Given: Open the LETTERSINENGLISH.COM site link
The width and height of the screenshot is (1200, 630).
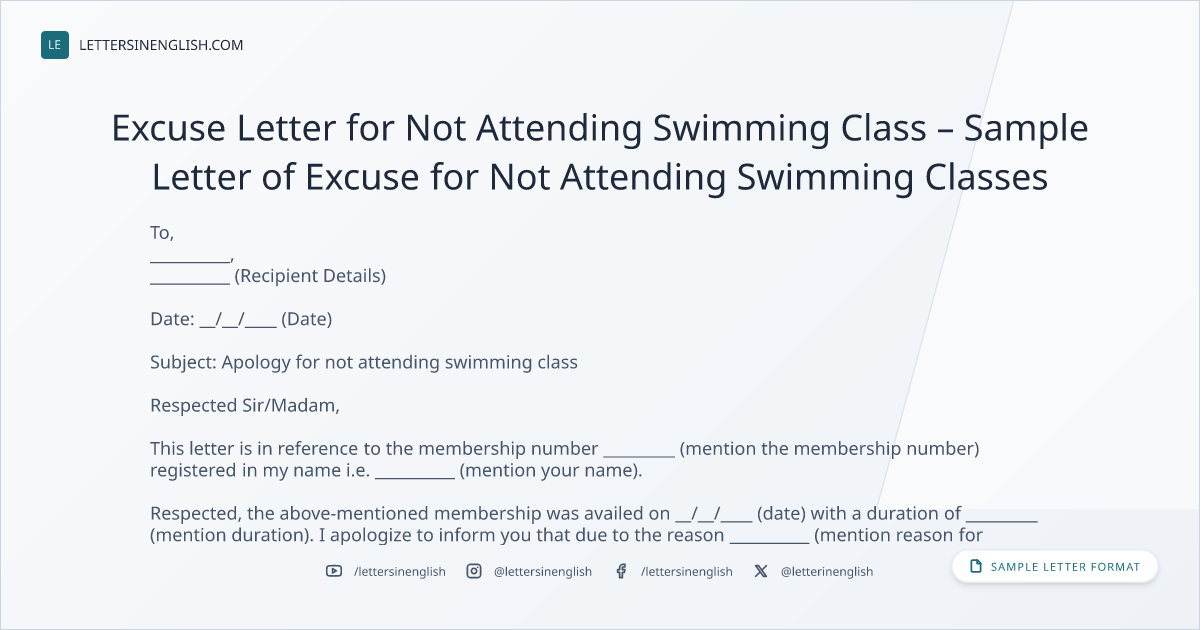Looking at the screenshot, I should point(161,45).
